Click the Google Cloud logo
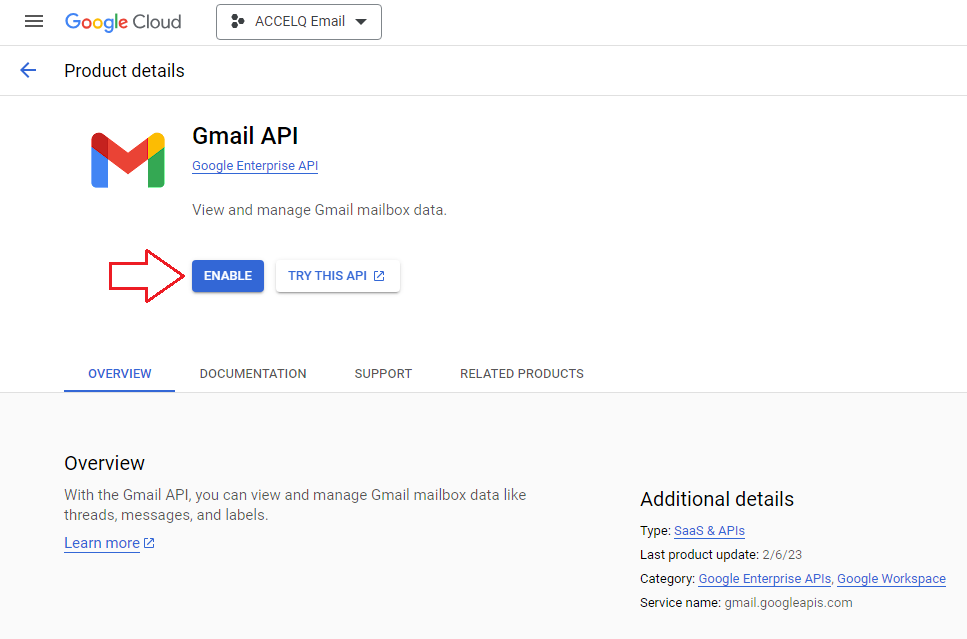Screen dimensions: 967x639 pyautogui.click(x=123, y=22)
